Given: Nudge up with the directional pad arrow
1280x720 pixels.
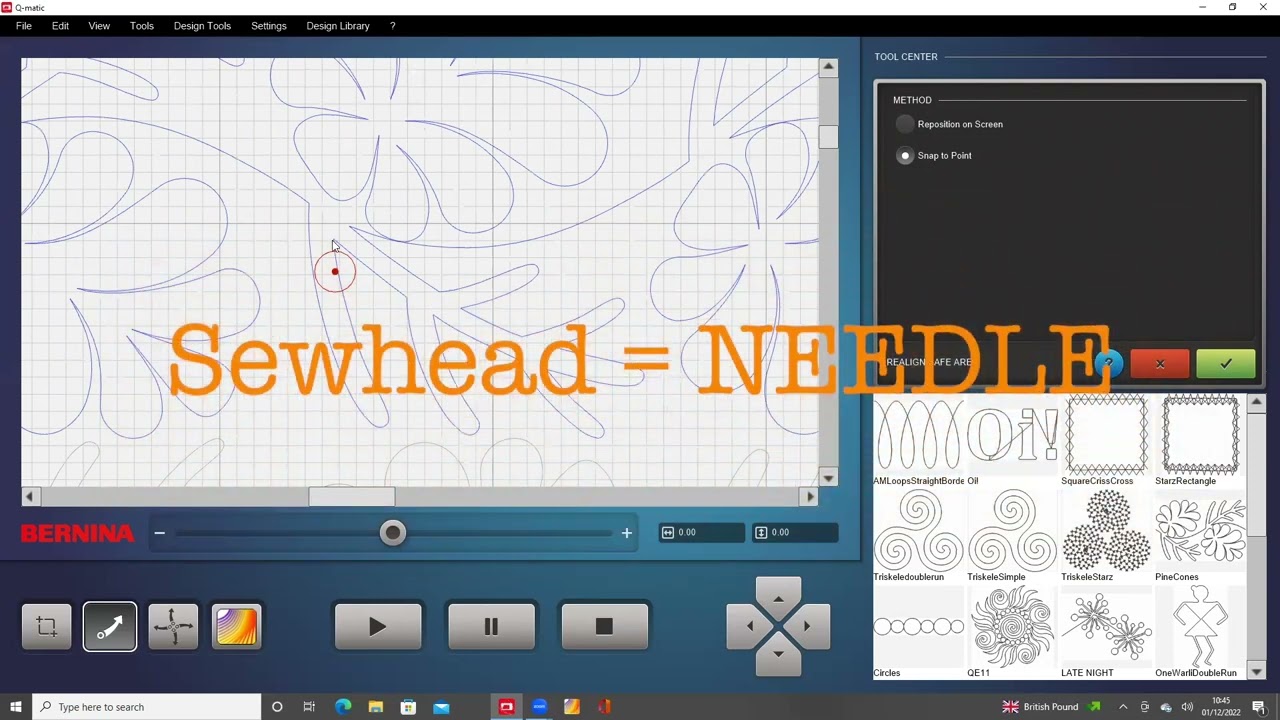Looking at the screenshot, I should [778, 598].
